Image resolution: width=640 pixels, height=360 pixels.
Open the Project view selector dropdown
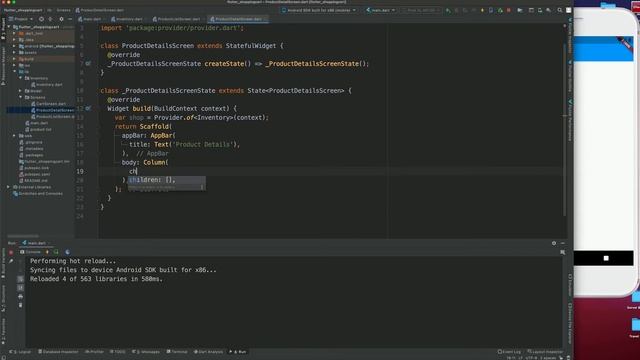(x=21, y=19)
